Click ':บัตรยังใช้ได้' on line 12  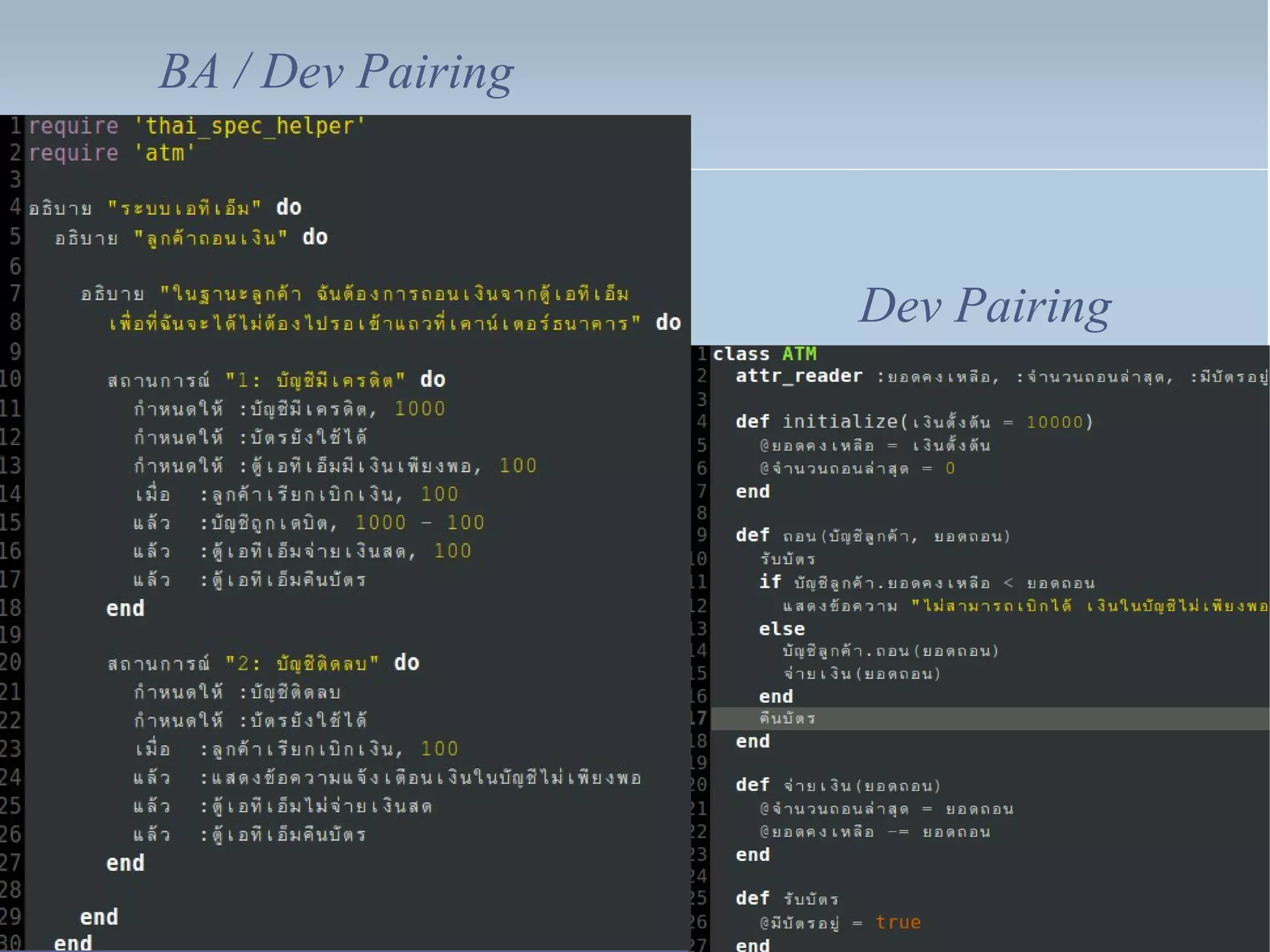[x=303, y=437]
